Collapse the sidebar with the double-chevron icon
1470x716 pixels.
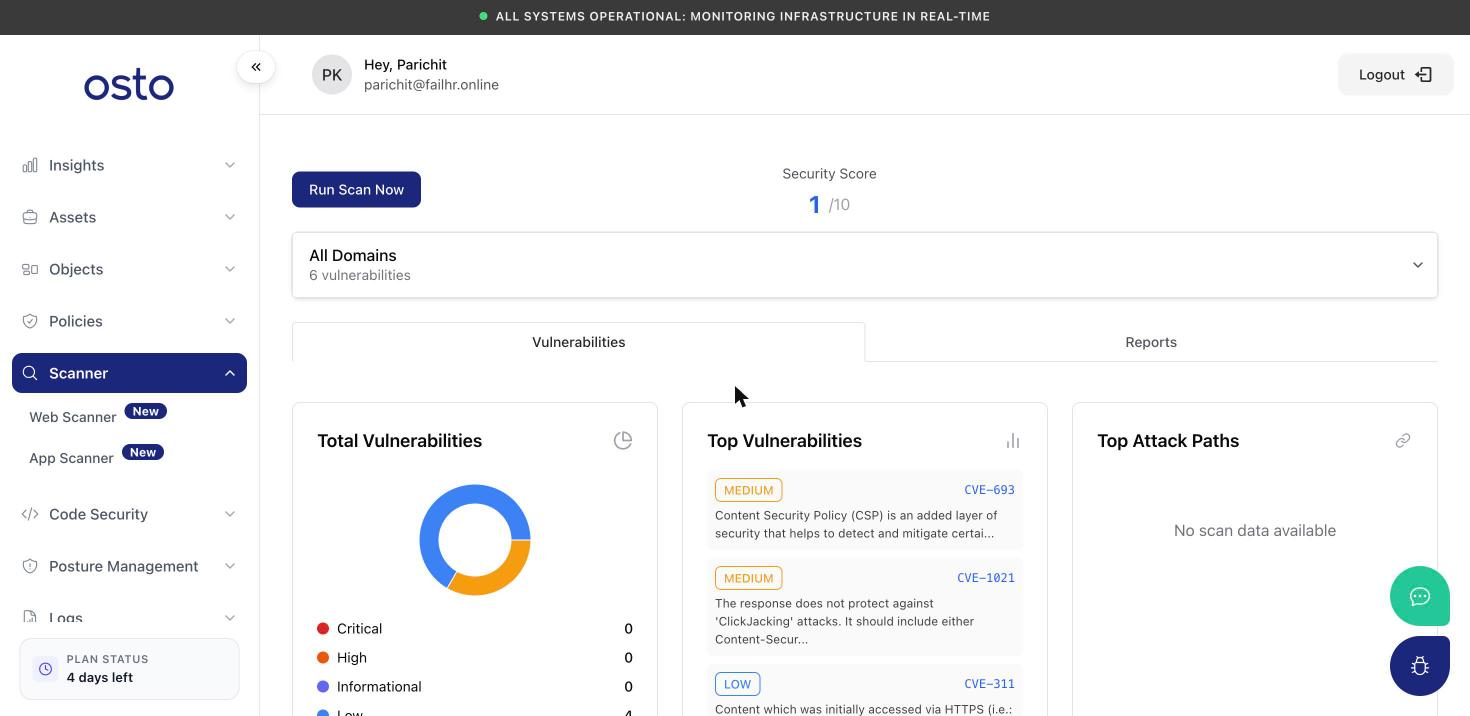256,67
